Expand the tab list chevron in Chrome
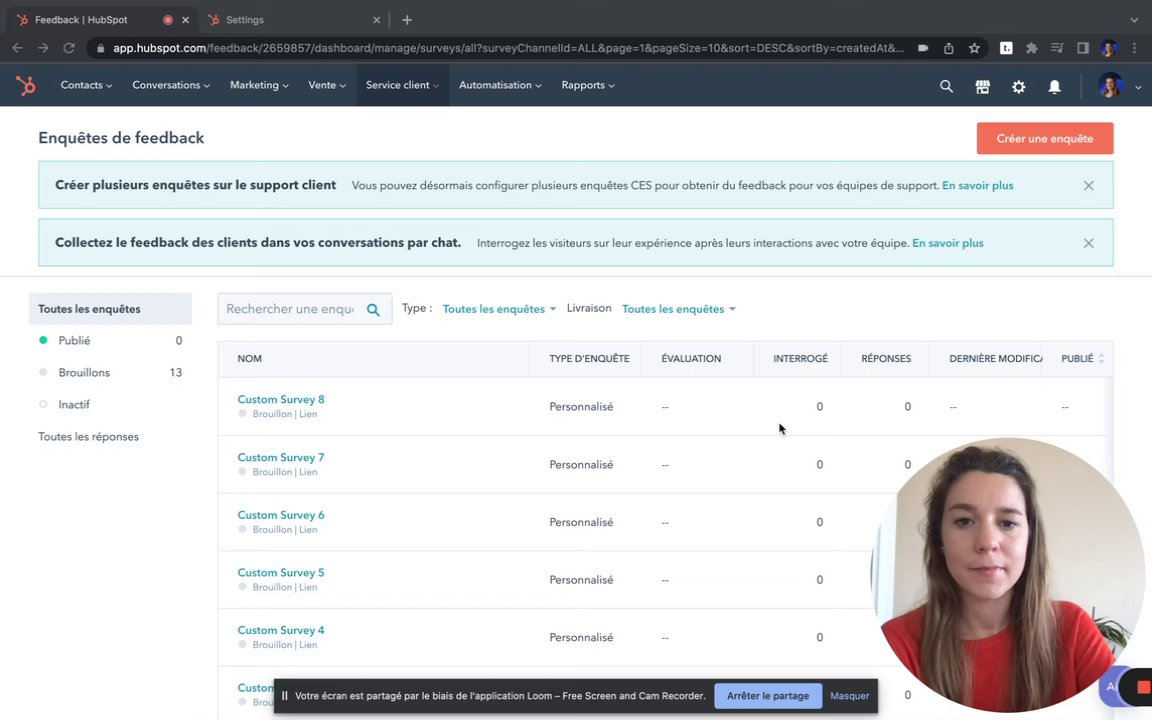This screenshot has height=720, width=1152. point(1134,20)
